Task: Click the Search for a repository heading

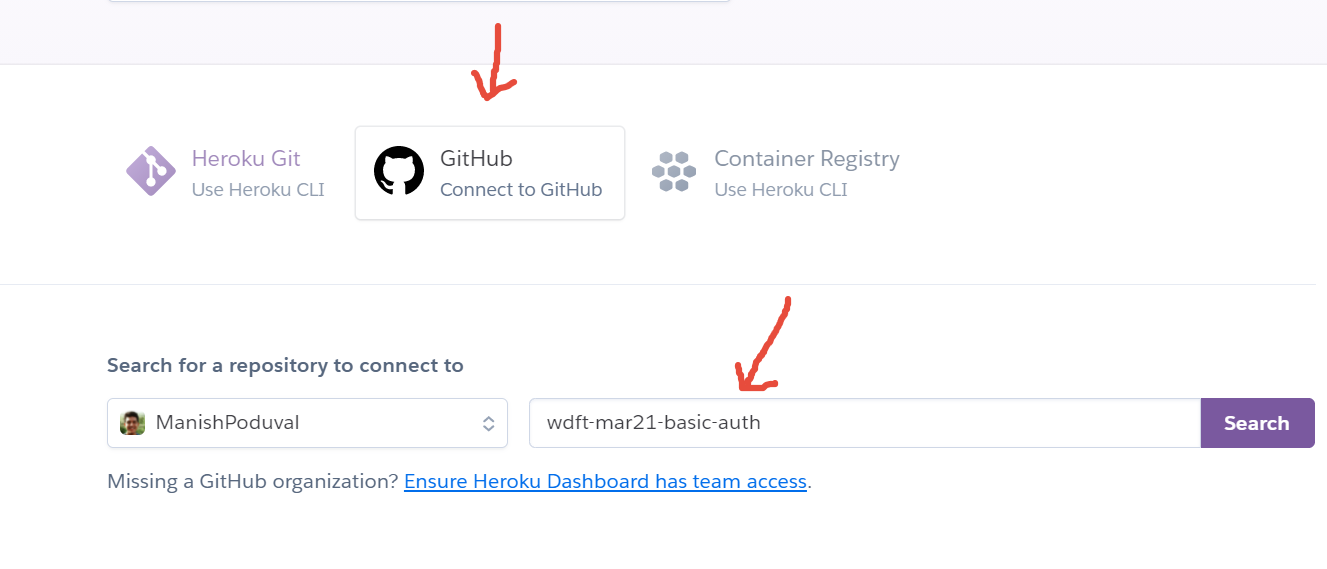Action: pyautogui.click(x=285, y=365)
